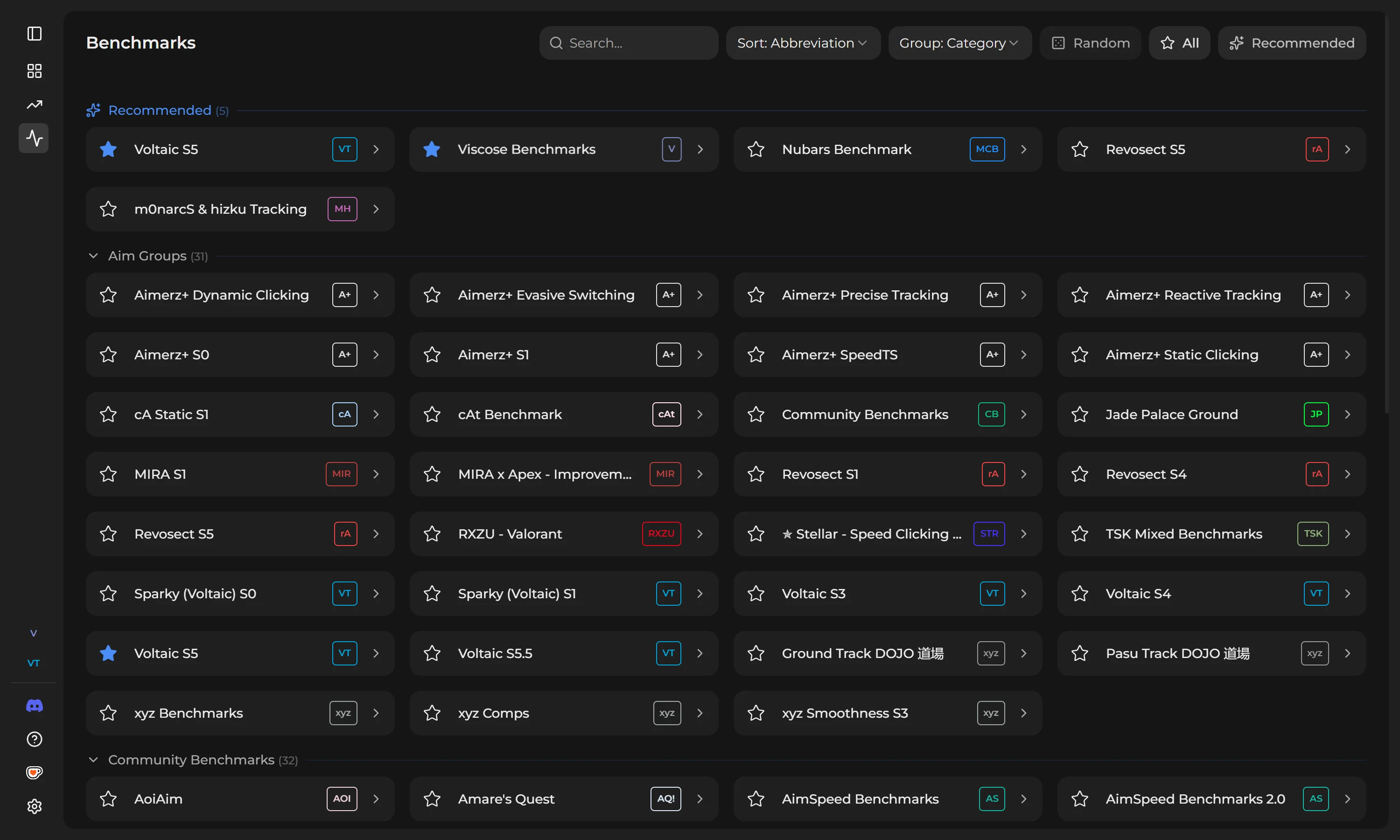The width and height of the screenshot is (1400, 840).
Task: Select xyz Benchmarks title text
Action: point(189,713)
